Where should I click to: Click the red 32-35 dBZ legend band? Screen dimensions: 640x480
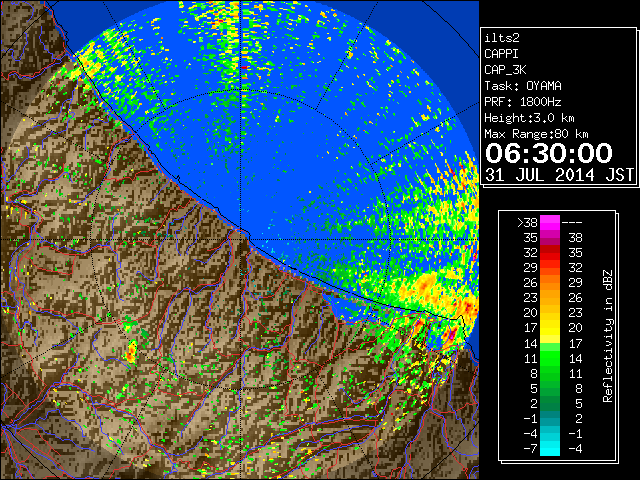click(550, 252)
